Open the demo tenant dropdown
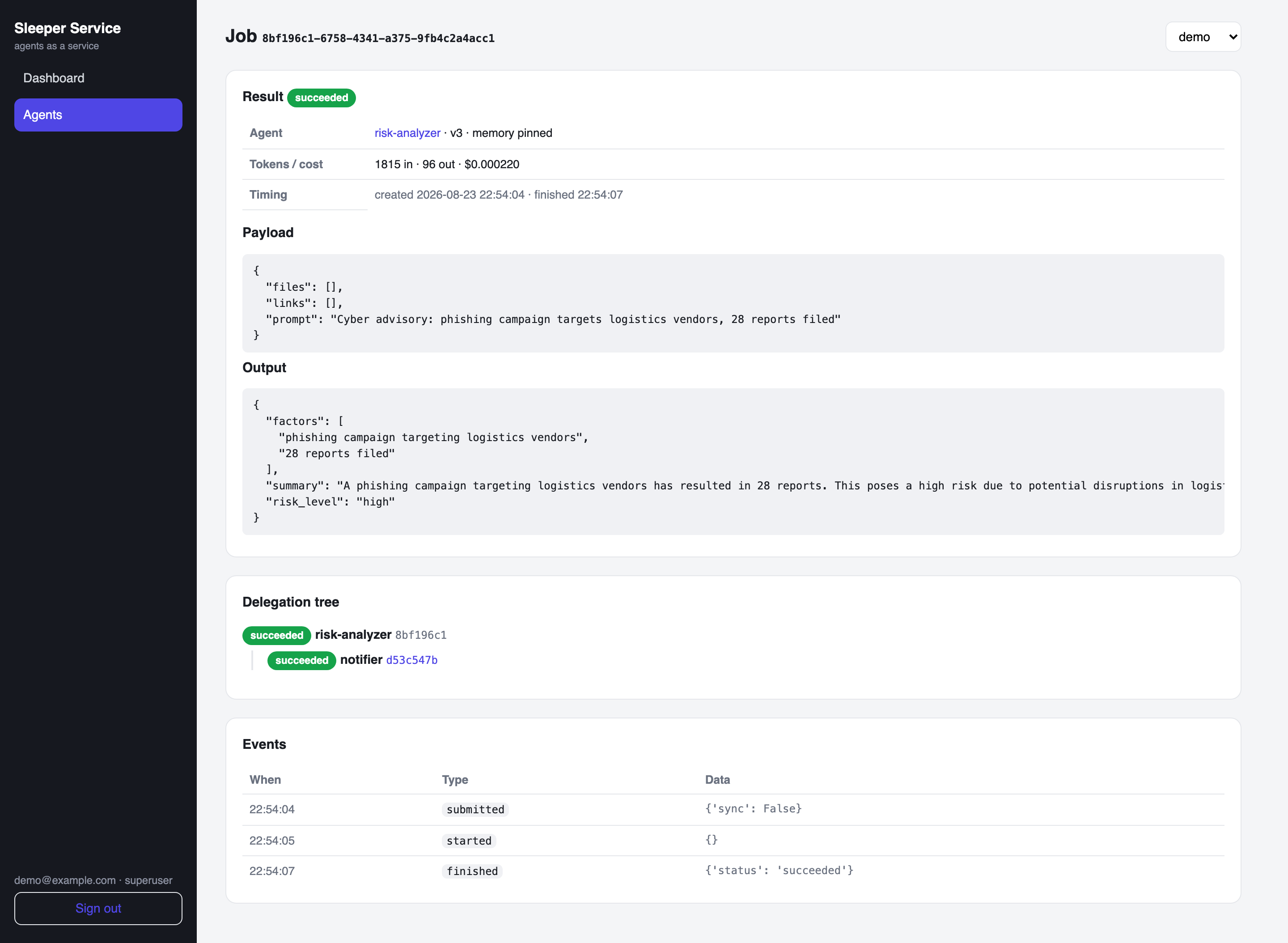Viewport: 1288px width, 943px height. (x=1203, y=37)
